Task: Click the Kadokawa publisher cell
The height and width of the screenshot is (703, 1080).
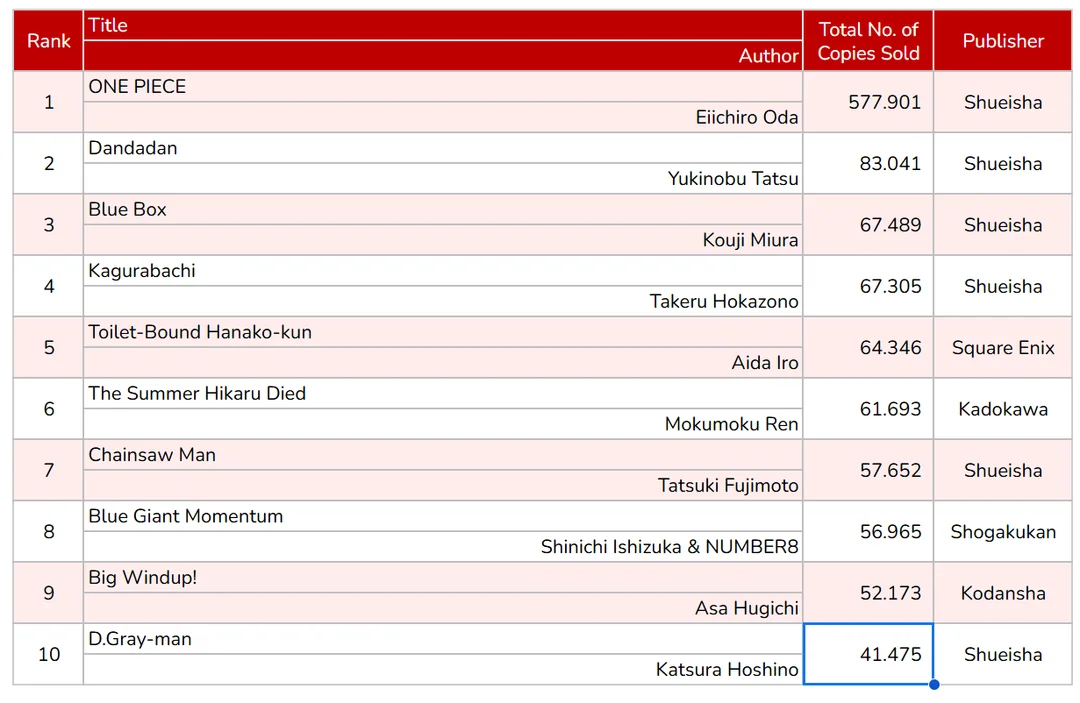Action: click(x=1003, y=408)
